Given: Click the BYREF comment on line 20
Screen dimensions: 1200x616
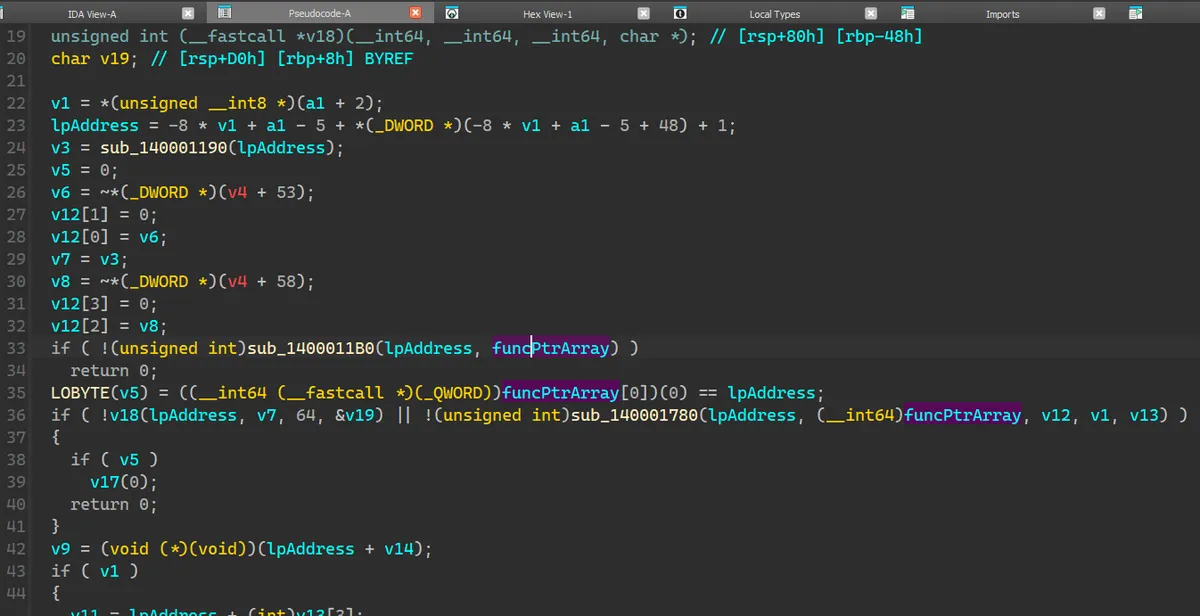Looking at the screenshot, I should [x=389, y=58].
